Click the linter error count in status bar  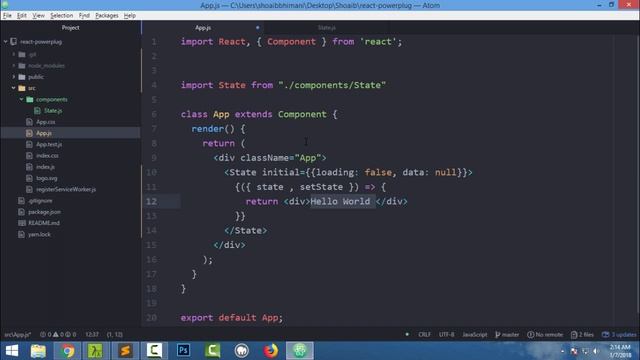tap(46, 335)
